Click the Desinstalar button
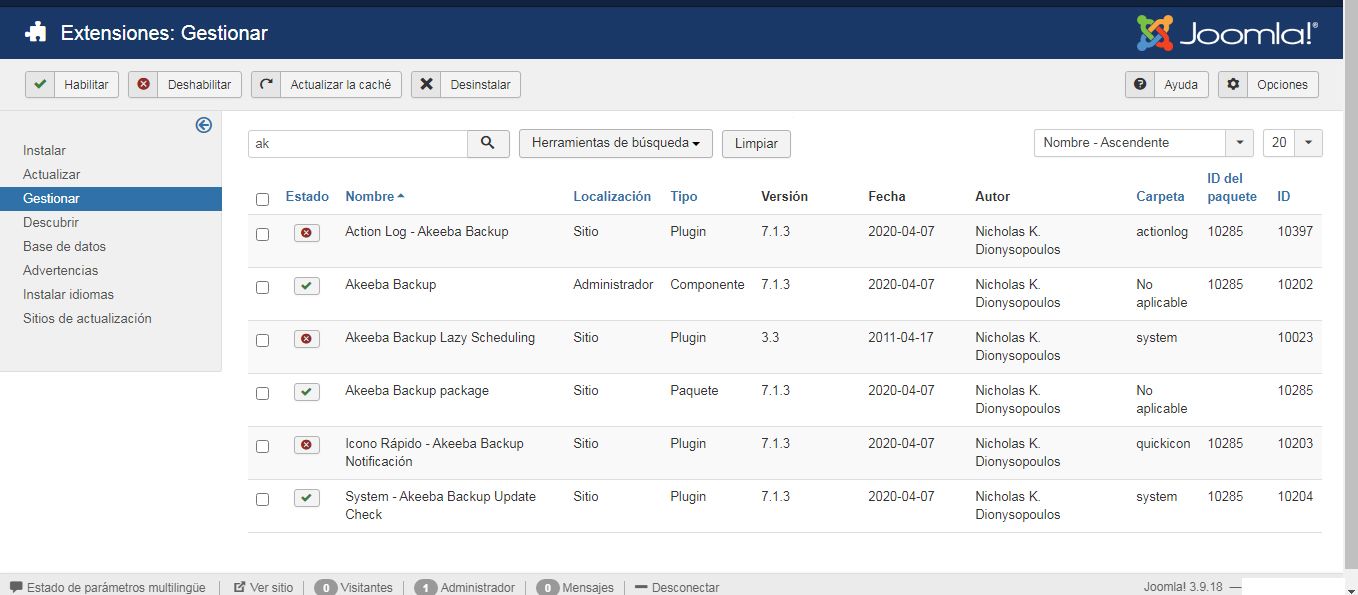This screenshot has height=595, width=1358. click(x=466, y=85)
